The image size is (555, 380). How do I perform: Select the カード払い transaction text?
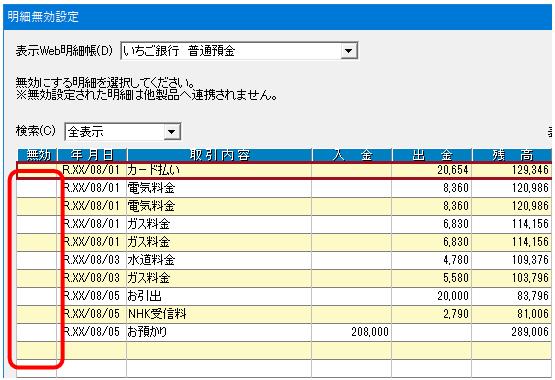[x=154, y=170]
